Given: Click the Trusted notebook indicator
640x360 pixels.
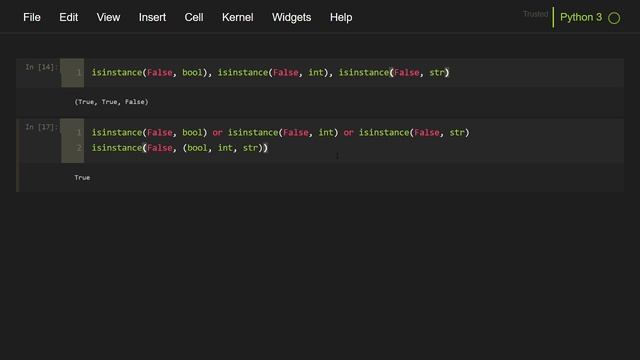Looking at the screenshot, I should click(x=536, y=14).
